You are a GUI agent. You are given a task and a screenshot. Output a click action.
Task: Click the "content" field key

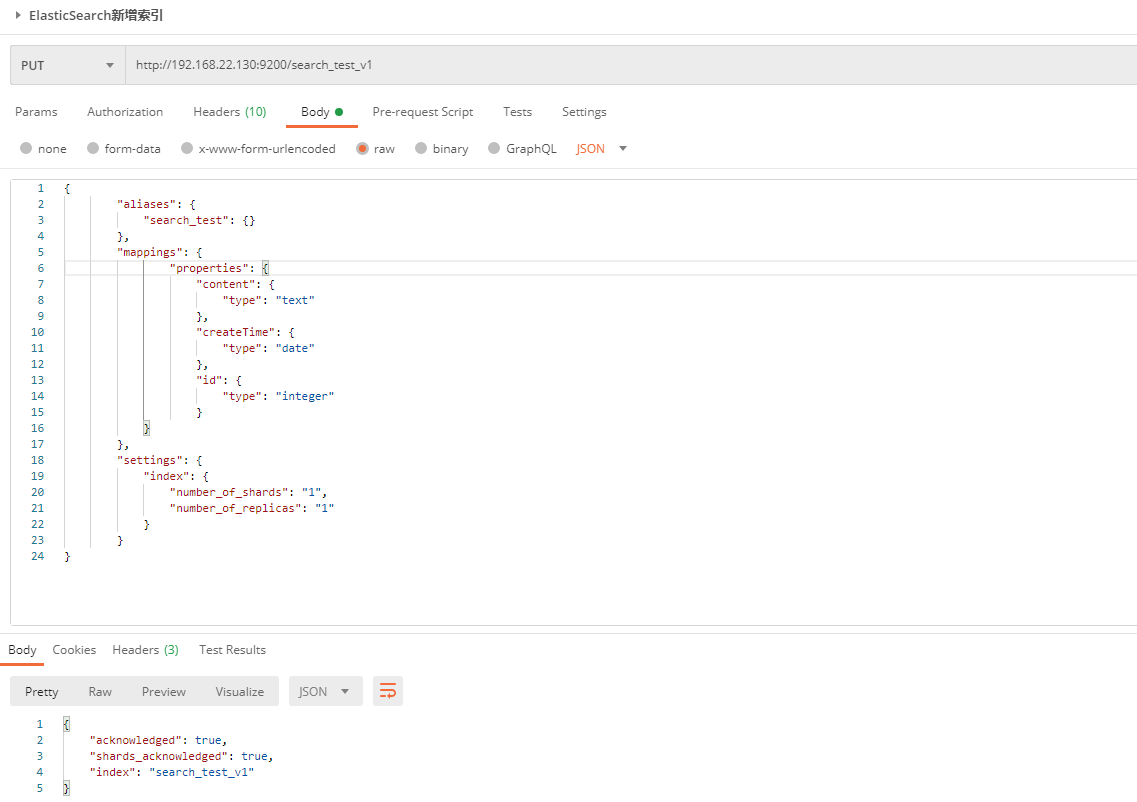(x=226, y=284)
